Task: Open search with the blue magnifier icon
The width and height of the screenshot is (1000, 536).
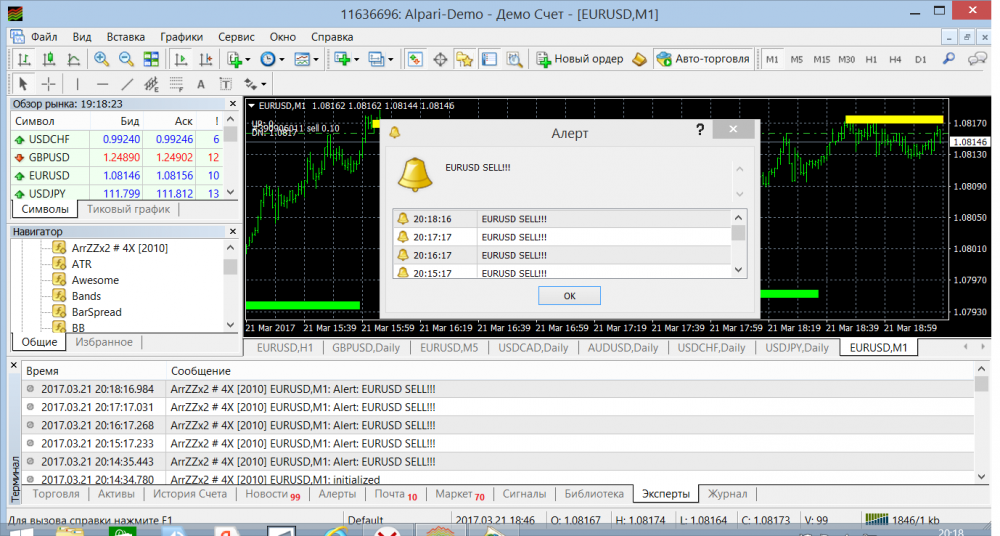Action: [x=949, y=59]
